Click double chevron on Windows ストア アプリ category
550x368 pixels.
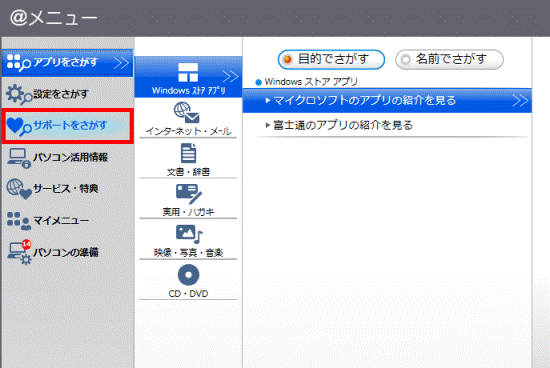pos(230,76)
